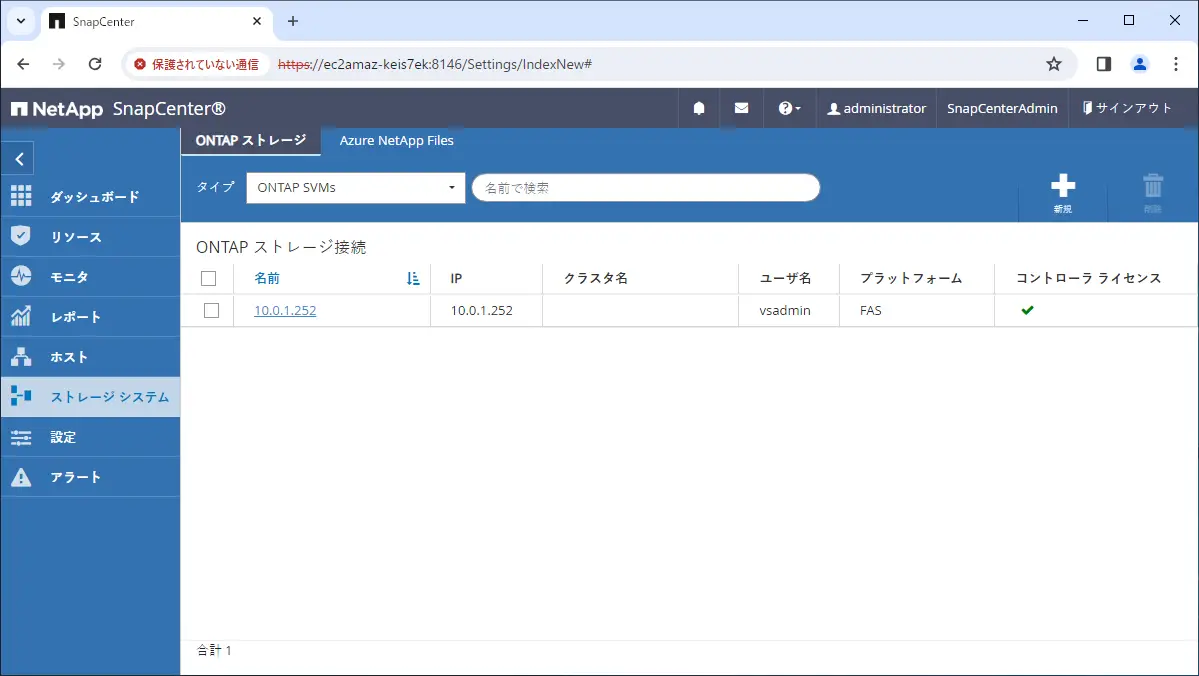Click the ユーザ名 column header

(785, 278)
